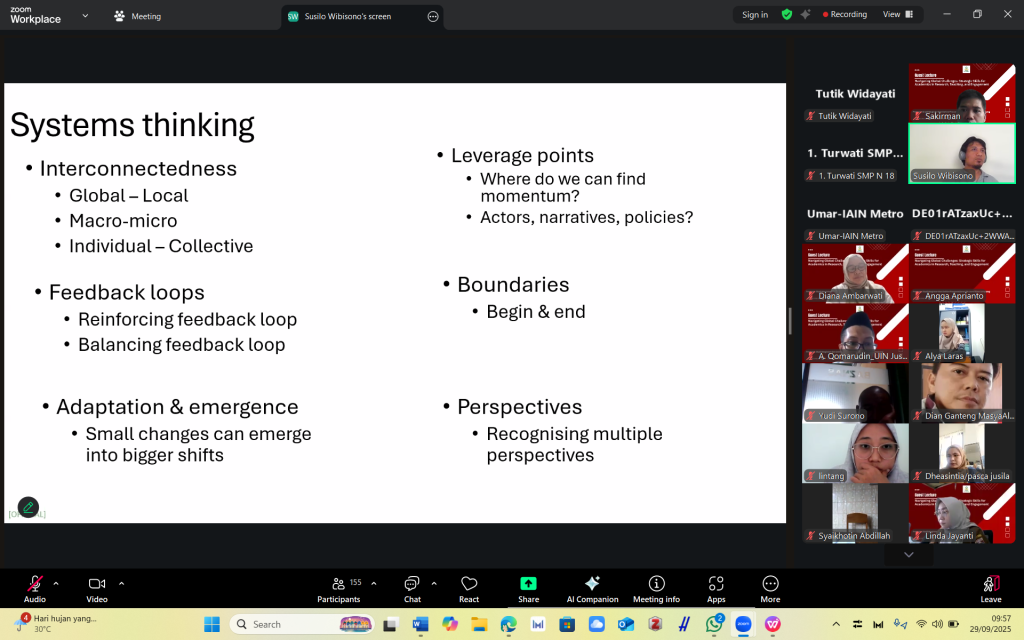Screen dimensions: 1024x640
Task: Expand video options arrow next to Video
Action: click(x=122, y=583)
